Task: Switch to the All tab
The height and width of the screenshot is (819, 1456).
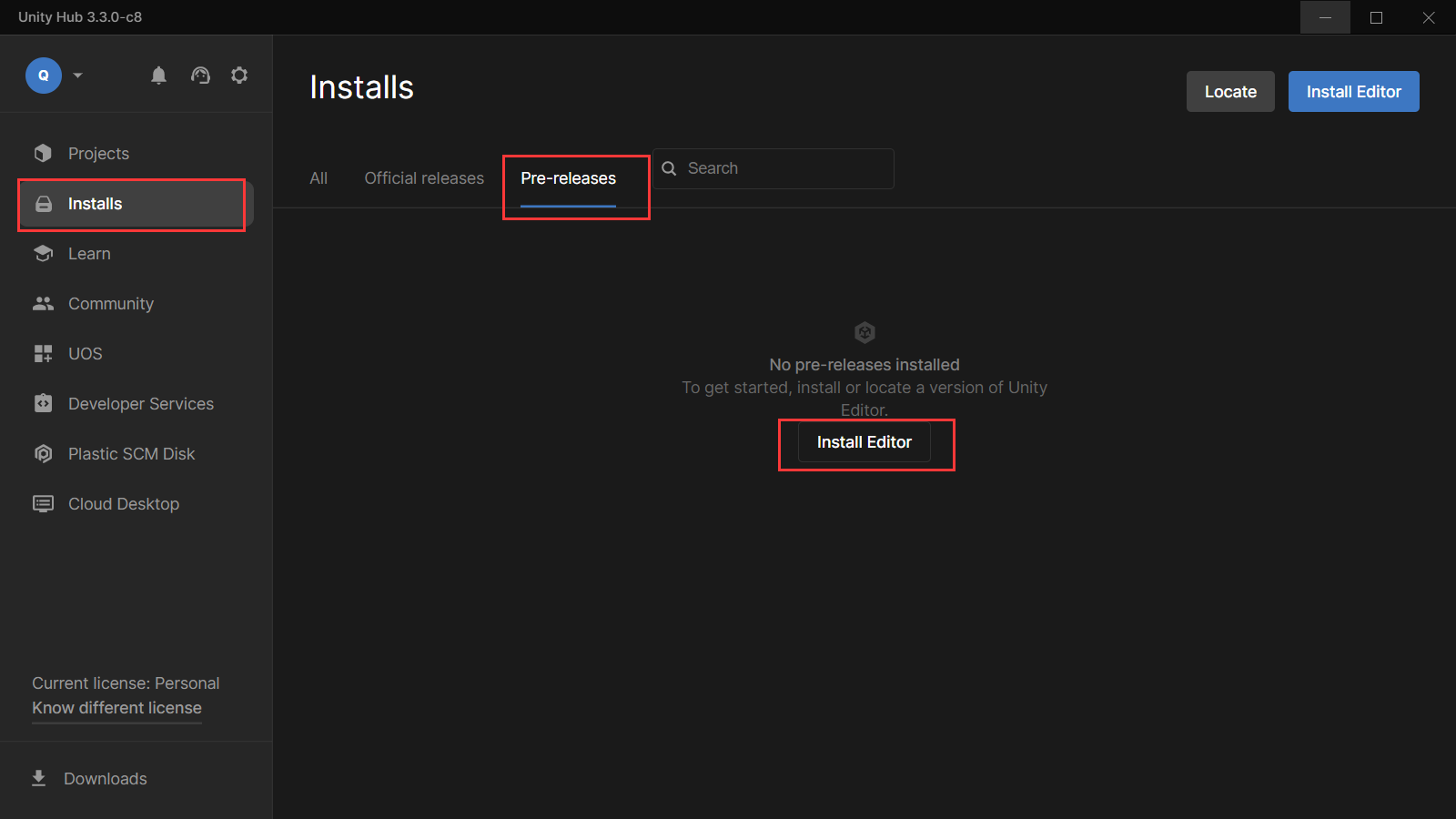Action: point(318,178)
